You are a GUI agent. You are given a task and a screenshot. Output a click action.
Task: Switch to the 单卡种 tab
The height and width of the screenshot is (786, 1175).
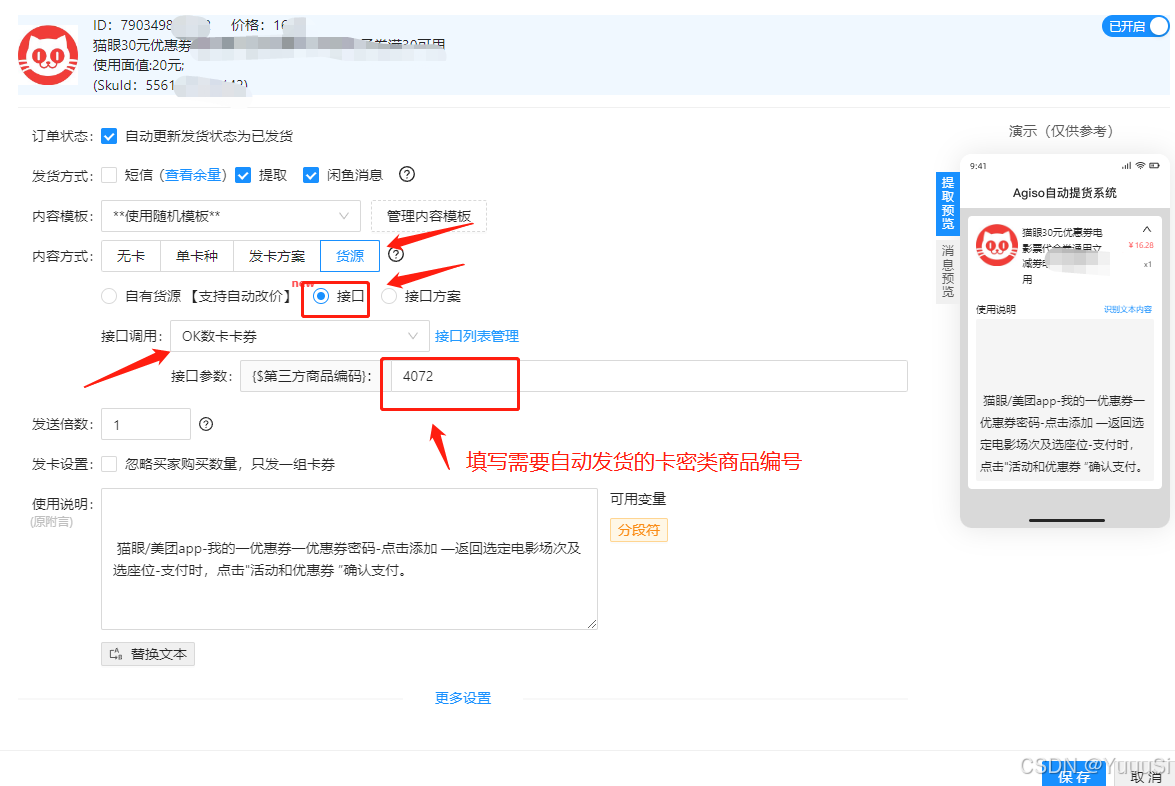pos(196,256)
